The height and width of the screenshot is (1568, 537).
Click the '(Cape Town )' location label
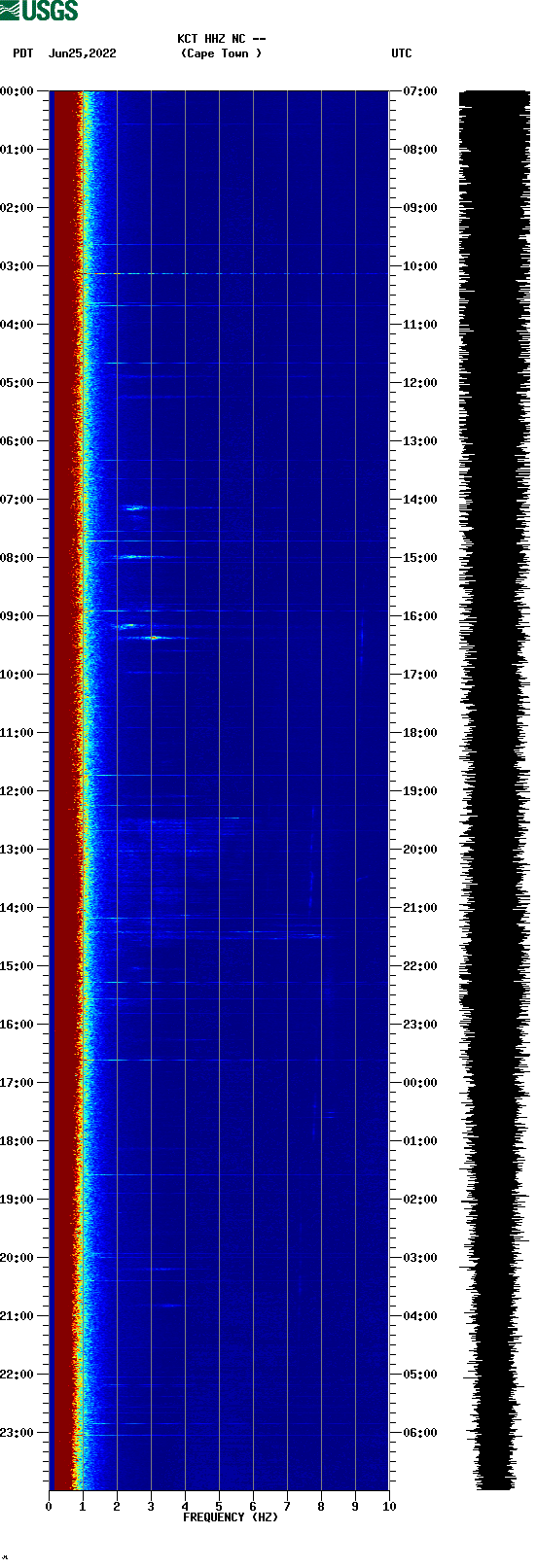(x=222, y=53)
